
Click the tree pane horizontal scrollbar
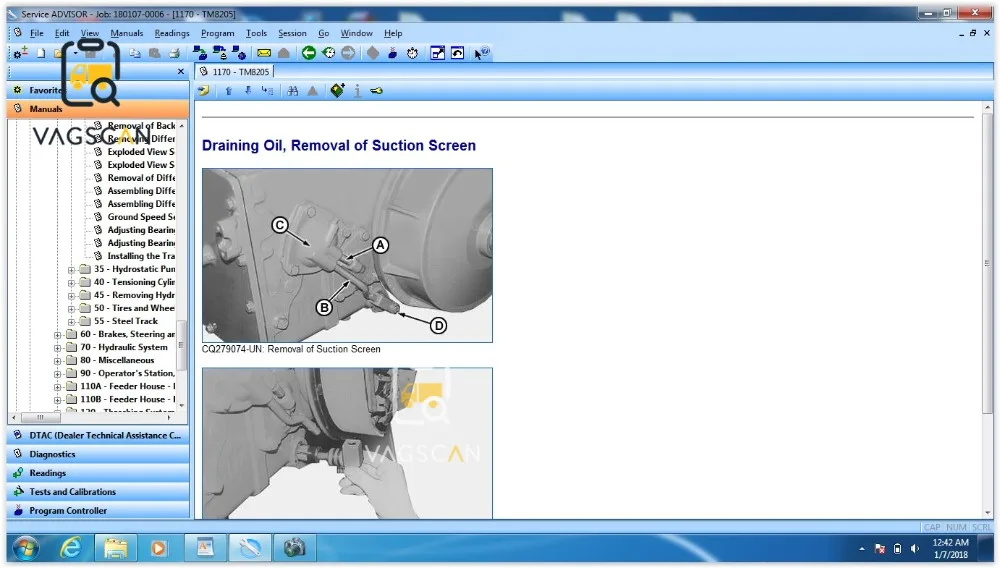pyautogui.click(x=41, y=418)
